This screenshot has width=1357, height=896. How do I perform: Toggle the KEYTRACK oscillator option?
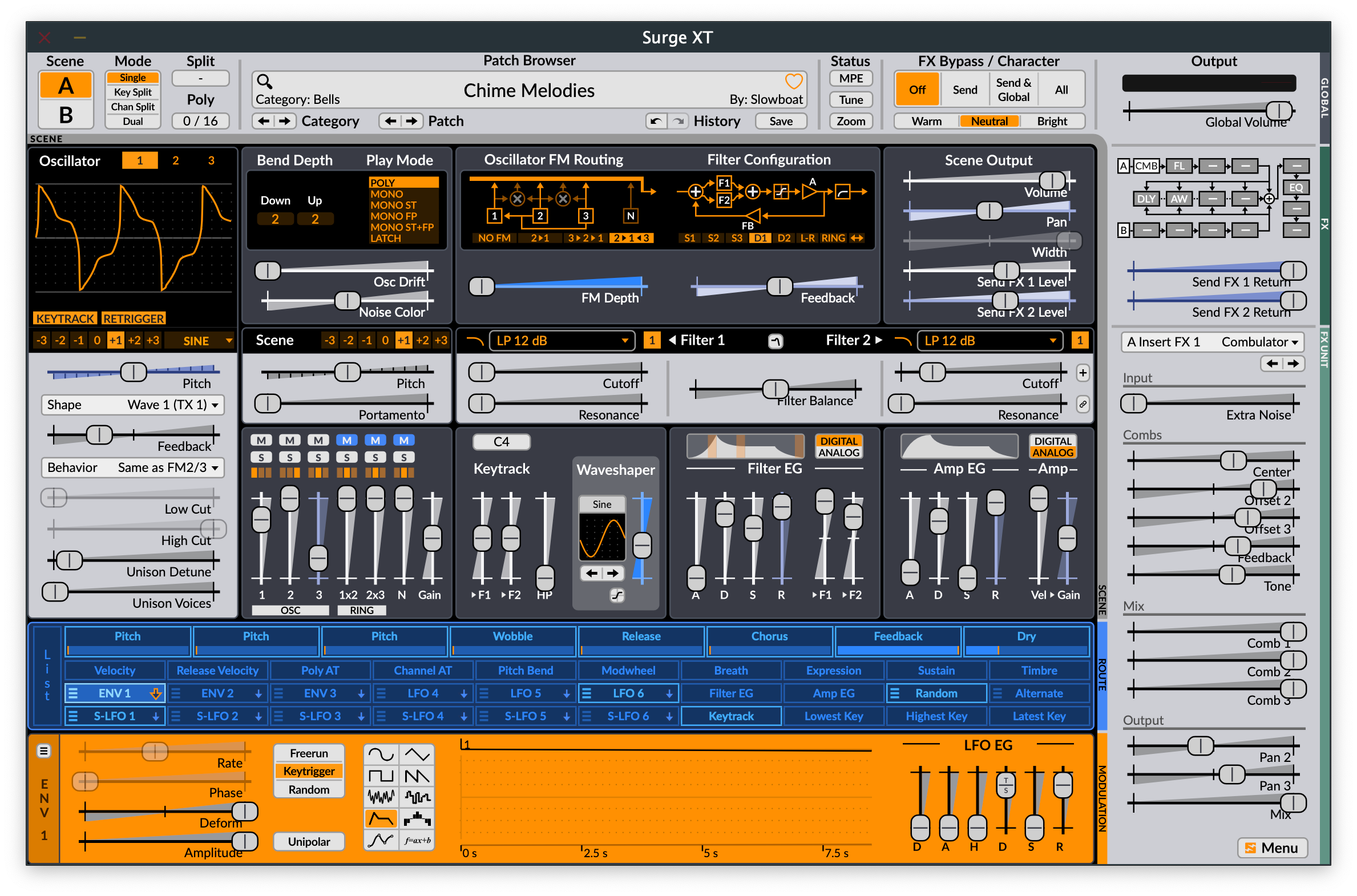65,318
